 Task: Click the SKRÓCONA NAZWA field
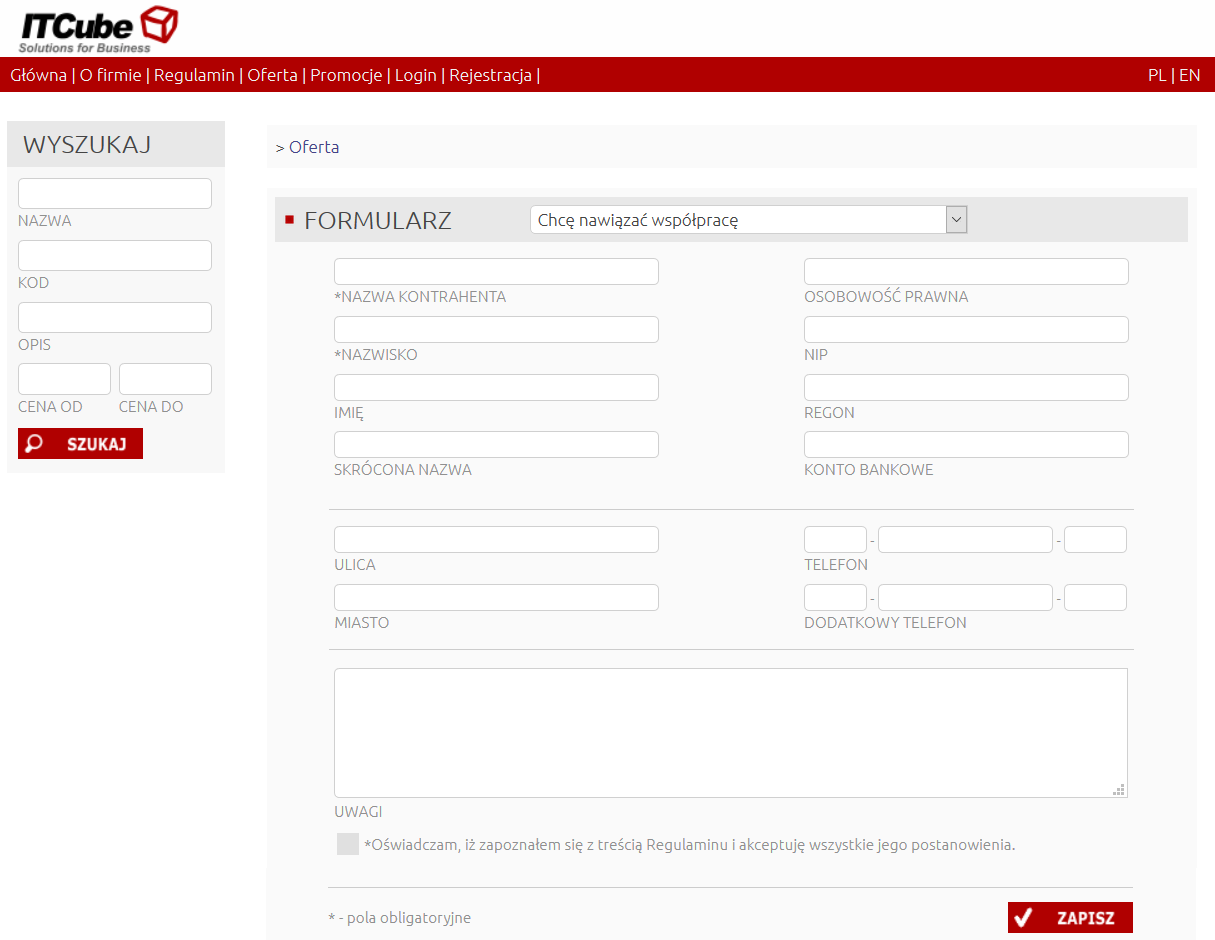point(496,445)
